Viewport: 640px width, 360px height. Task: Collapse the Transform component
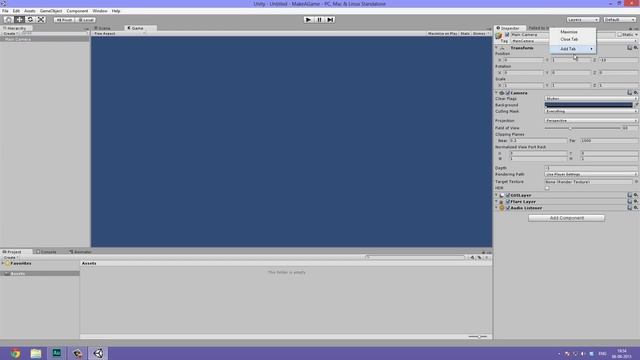497,48
